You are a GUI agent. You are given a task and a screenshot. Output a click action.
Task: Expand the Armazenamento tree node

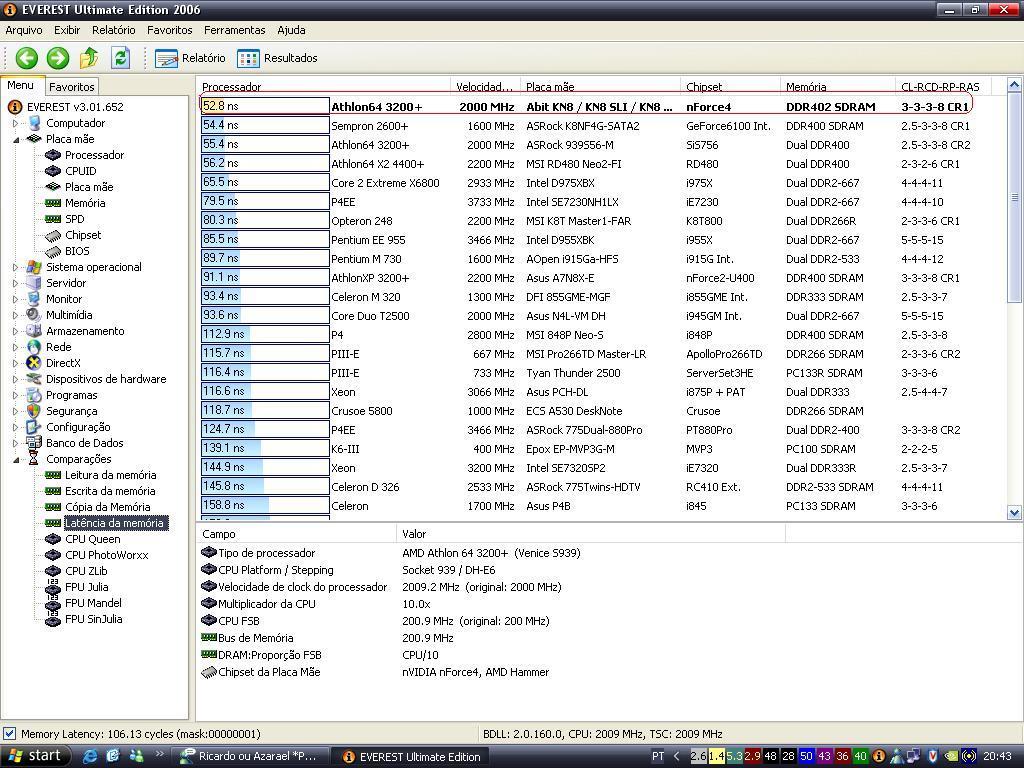tap(16, 331)
